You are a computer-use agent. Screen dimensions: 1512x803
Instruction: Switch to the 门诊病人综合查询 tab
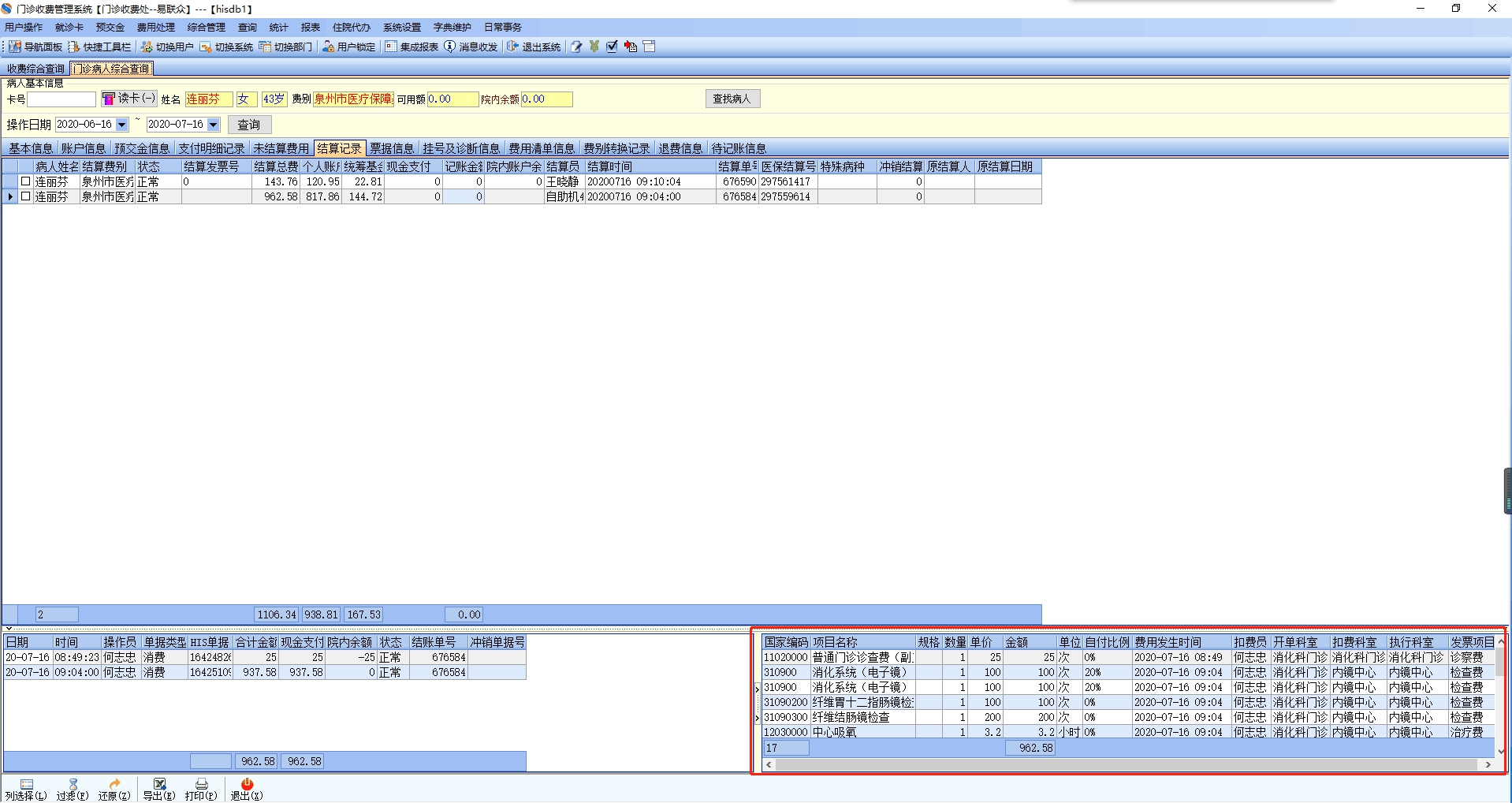[x=111, y=69]
